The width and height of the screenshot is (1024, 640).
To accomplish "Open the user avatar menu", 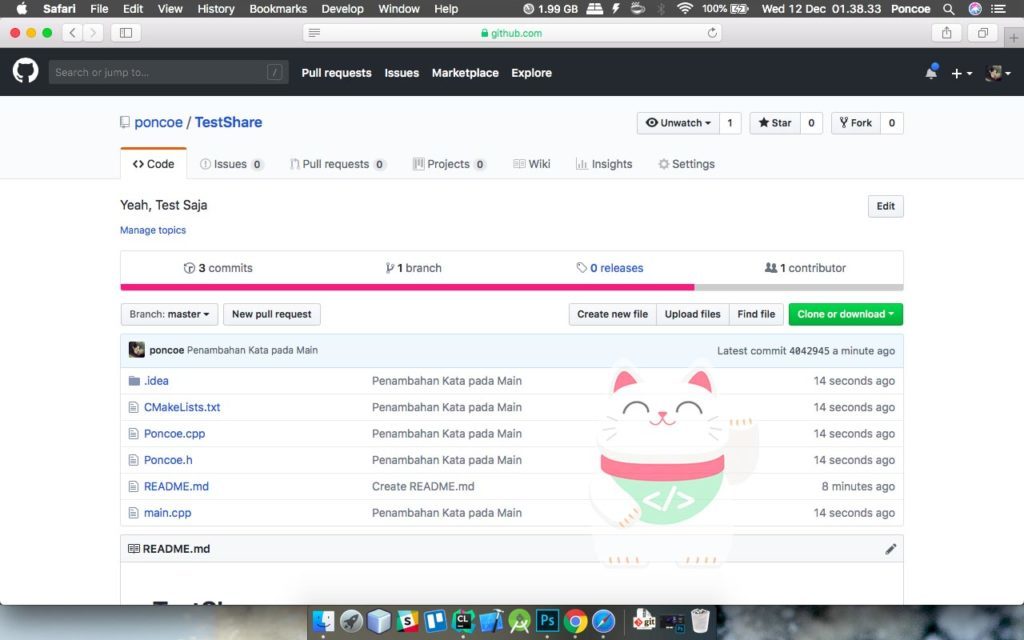I will tap(998, 73).
